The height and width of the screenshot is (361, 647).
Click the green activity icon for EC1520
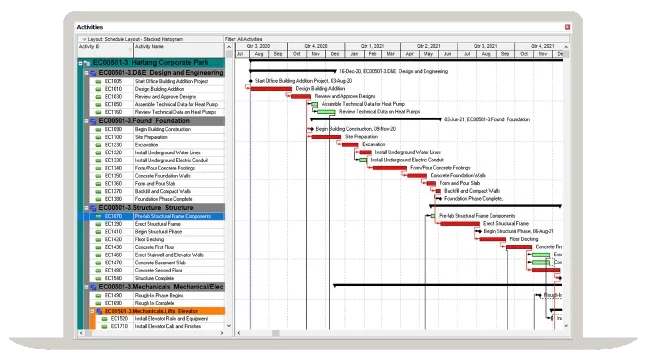tap(104, 319)
